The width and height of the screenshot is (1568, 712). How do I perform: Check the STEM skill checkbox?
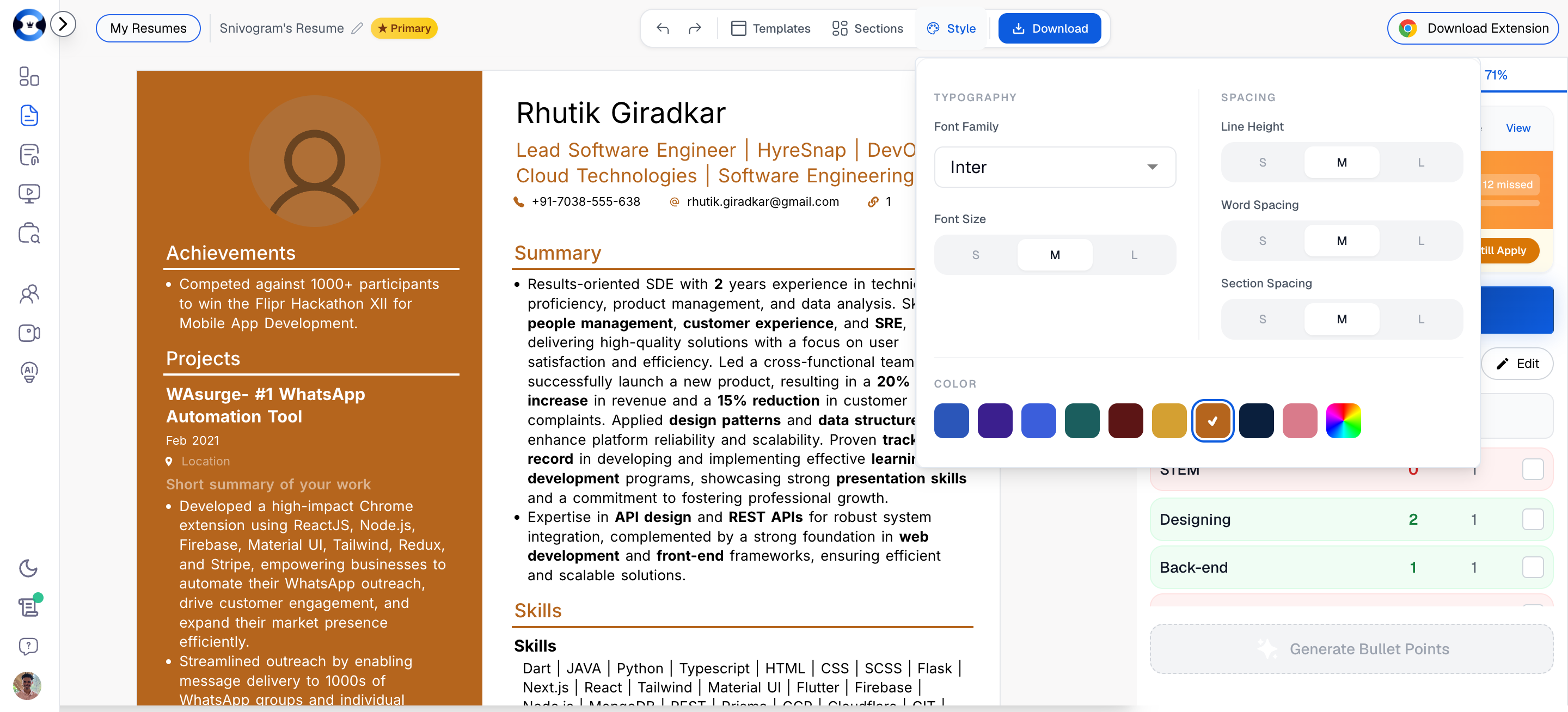tap(1532, 469)
